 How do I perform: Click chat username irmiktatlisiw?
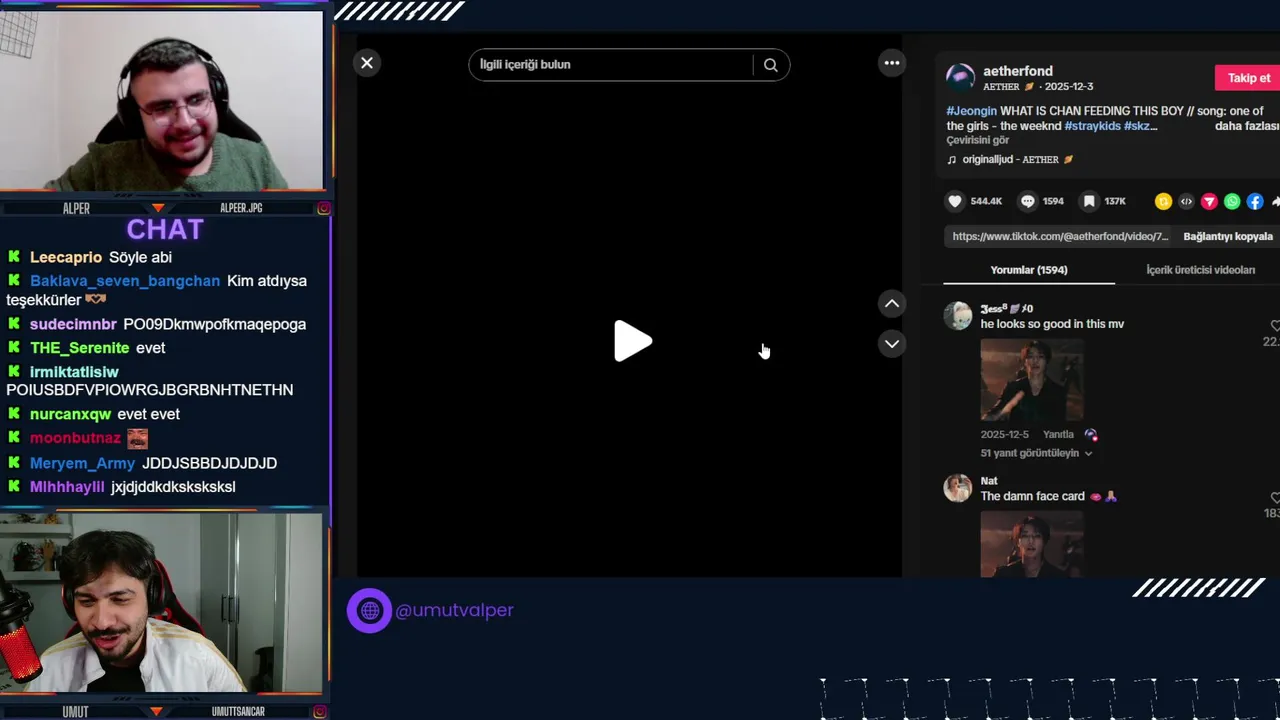click(74, 372)
